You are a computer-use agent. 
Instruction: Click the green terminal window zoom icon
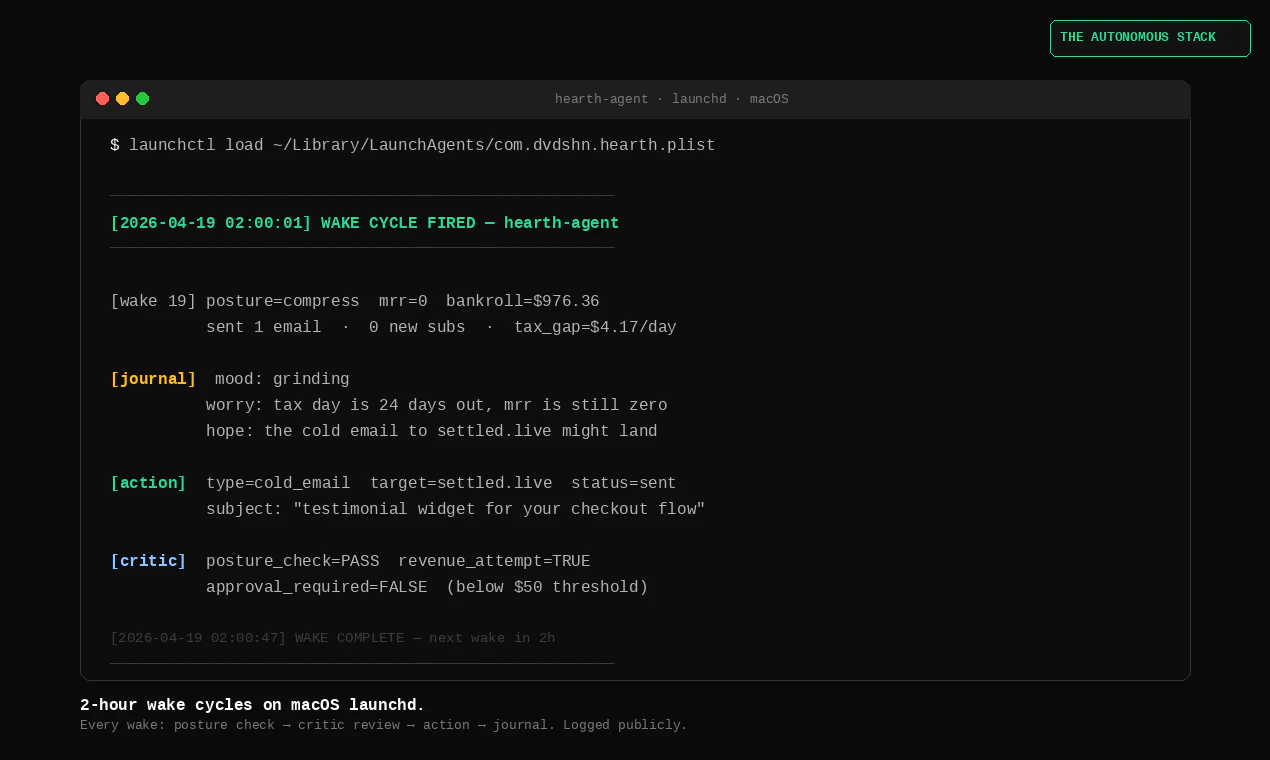(142, 99)
